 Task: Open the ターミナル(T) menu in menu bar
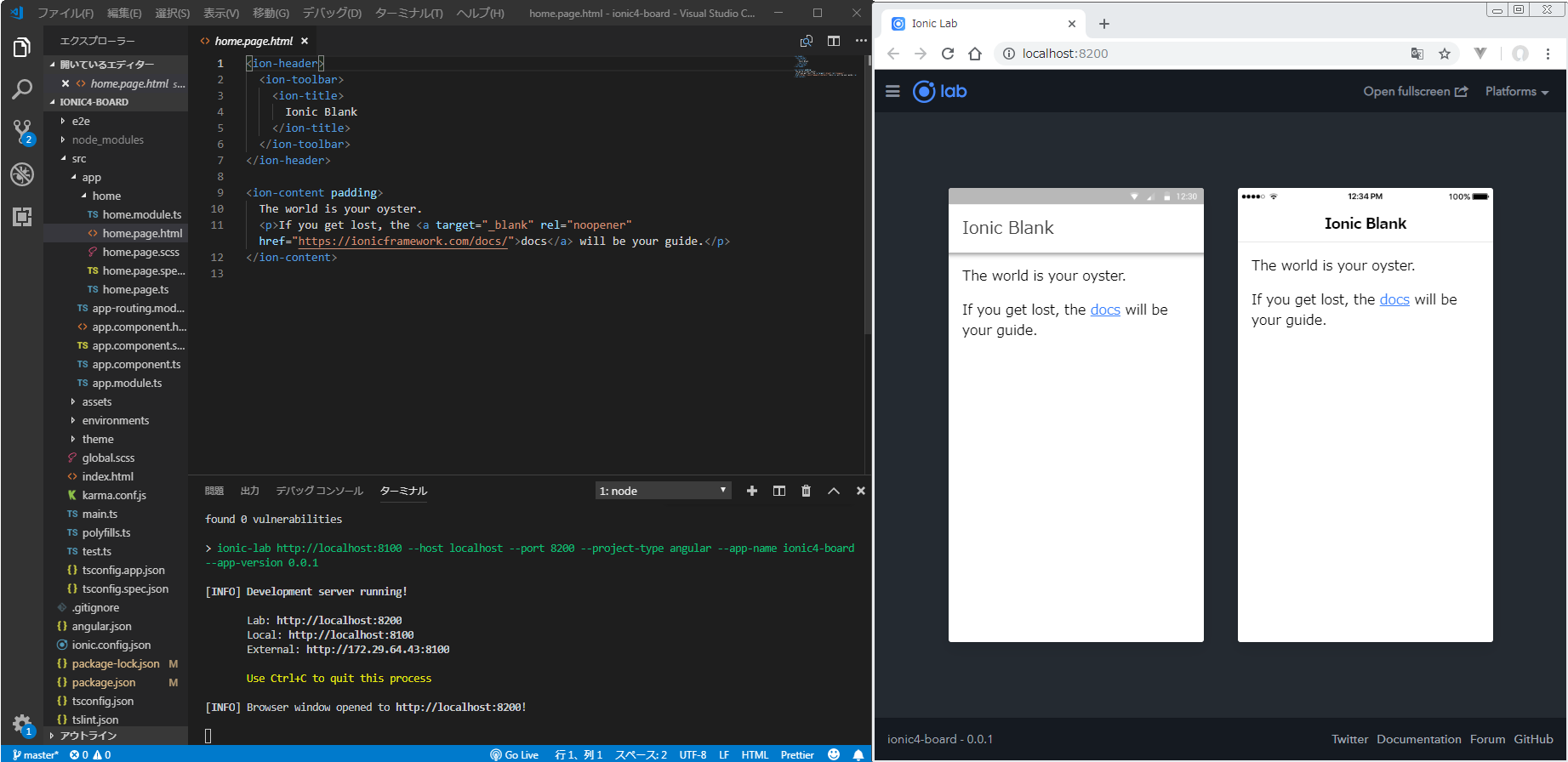(408, 13)
